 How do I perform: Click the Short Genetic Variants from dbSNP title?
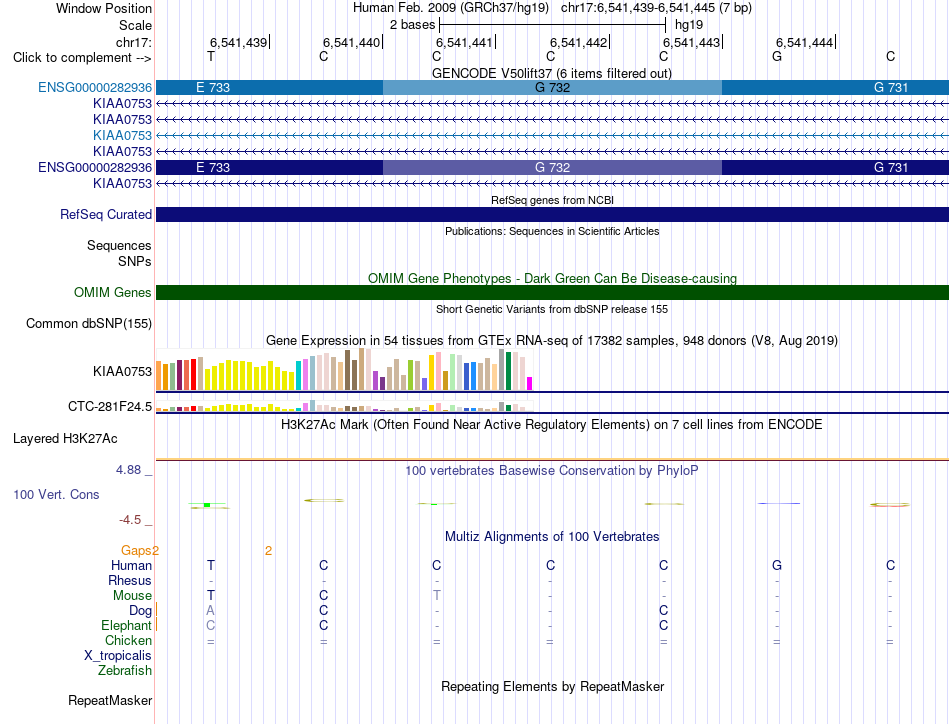(552, 309)
